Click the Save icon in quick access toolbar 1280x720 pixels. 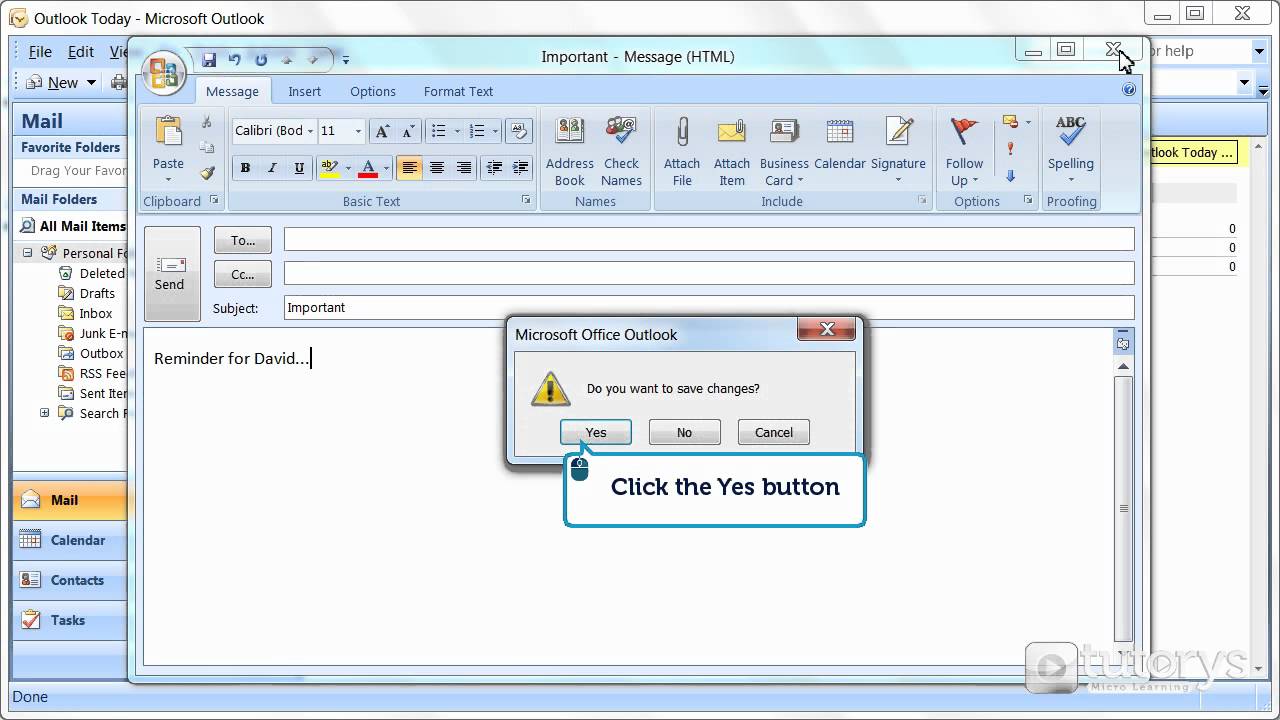(209, 60)
